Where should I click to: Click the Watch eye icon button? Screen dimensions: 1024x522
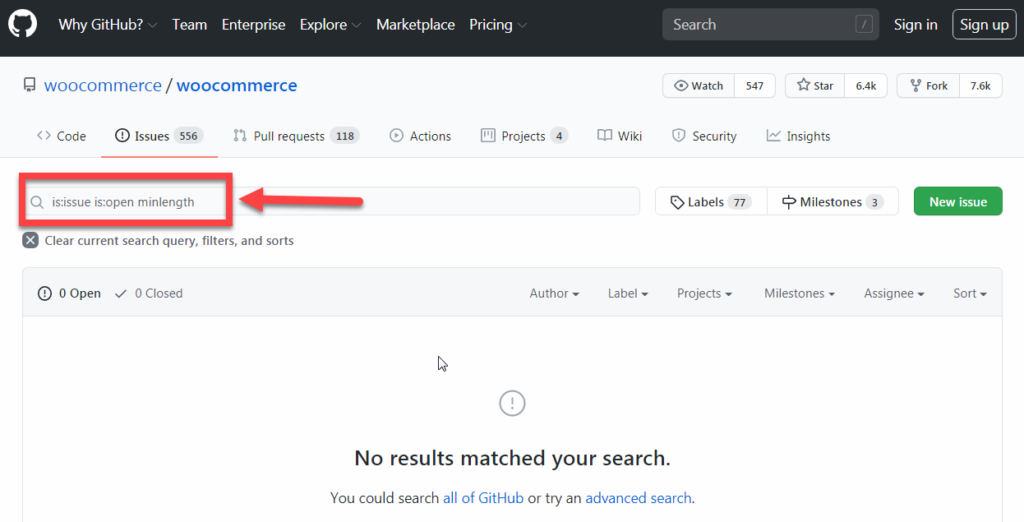(x=699, y=86)
